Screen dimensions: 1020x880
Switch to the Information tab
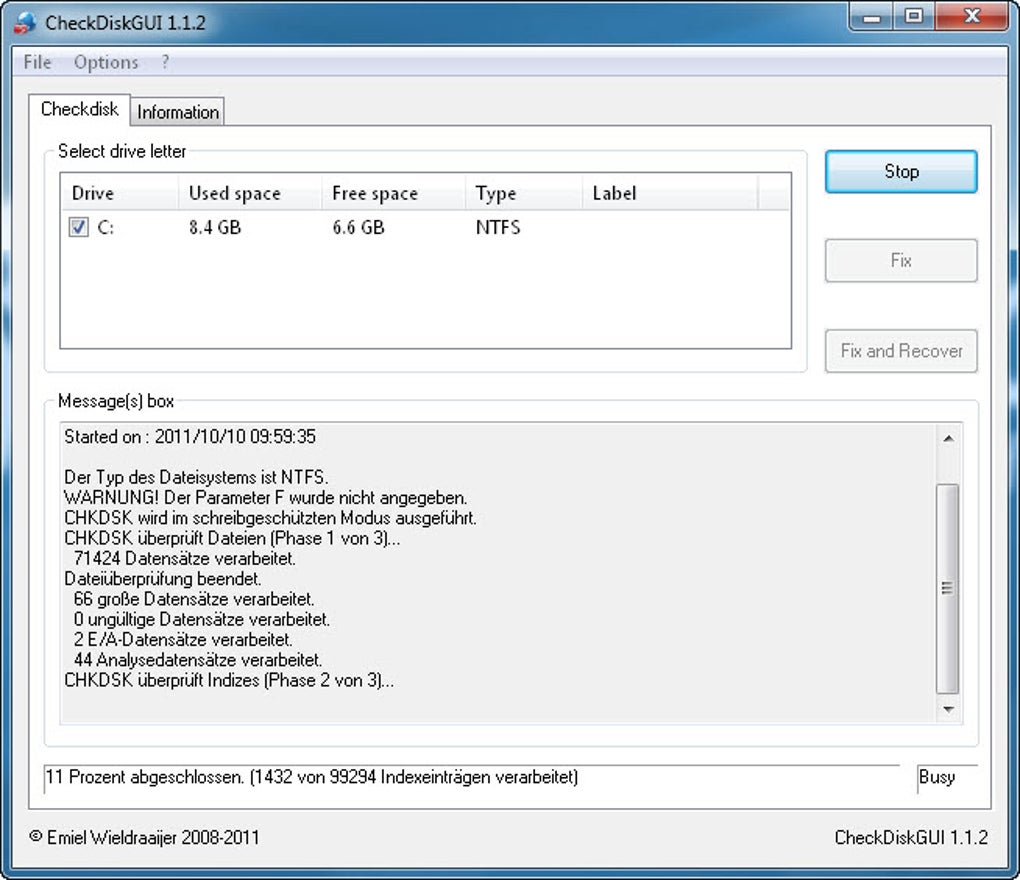tap(177, 112)
